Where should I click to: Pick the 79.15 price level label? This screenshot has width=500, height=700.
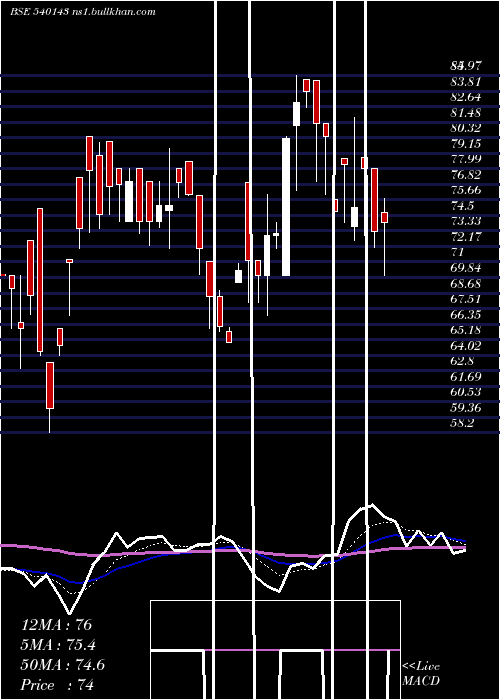[465, 144]
